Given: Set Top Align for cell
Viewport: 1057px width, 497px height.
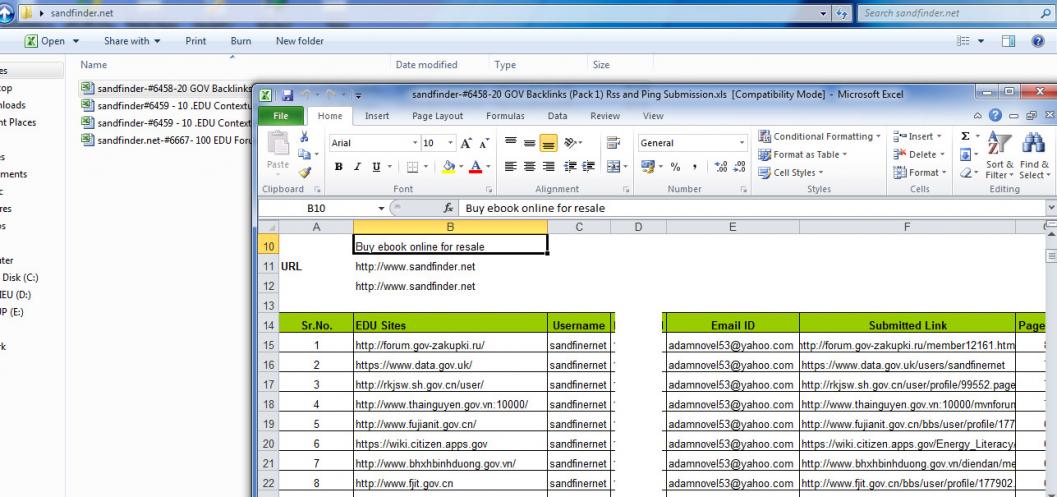Looking at the screenshot, I should pos(511,143).
